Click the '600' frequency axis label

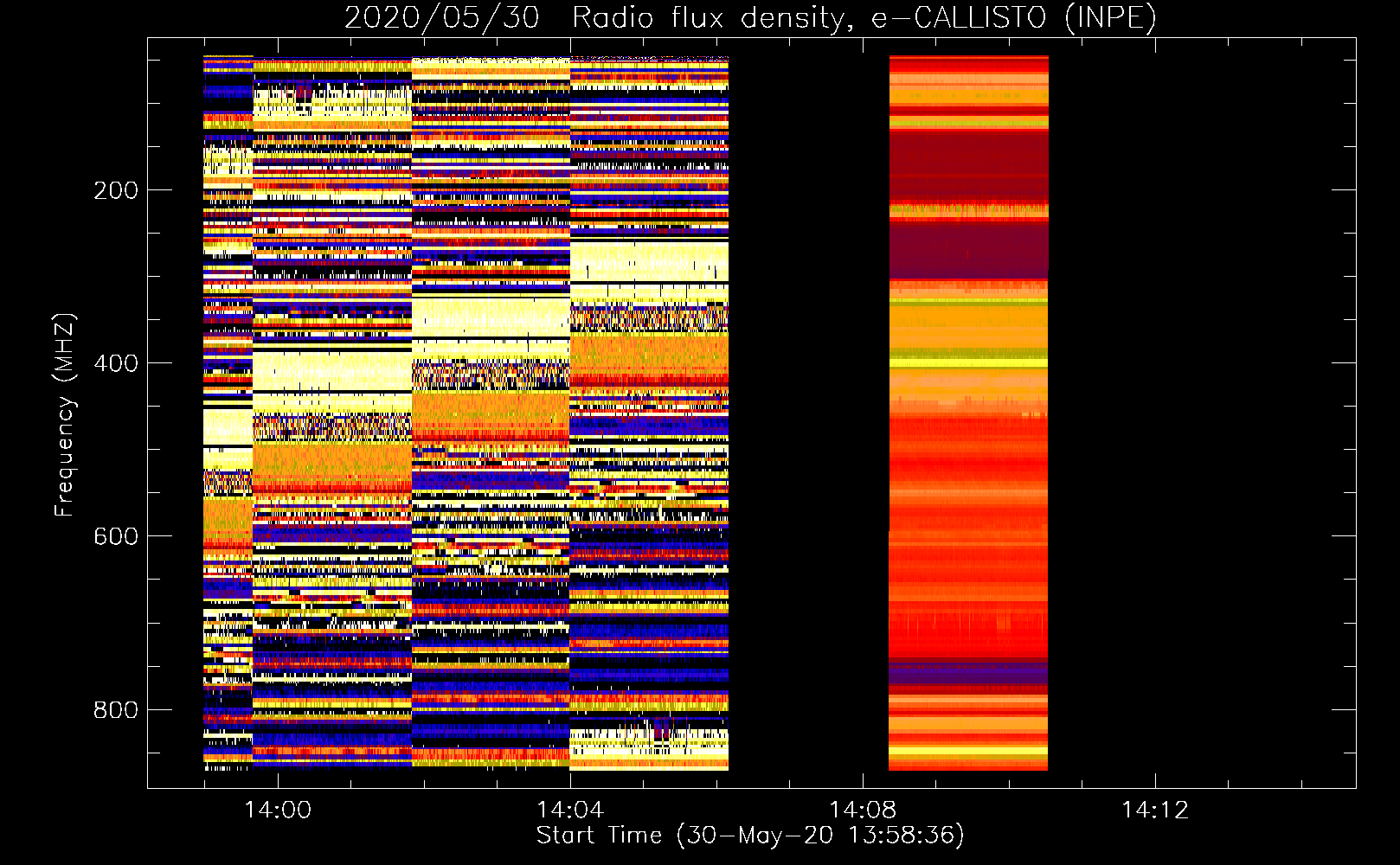coord(116,536)
